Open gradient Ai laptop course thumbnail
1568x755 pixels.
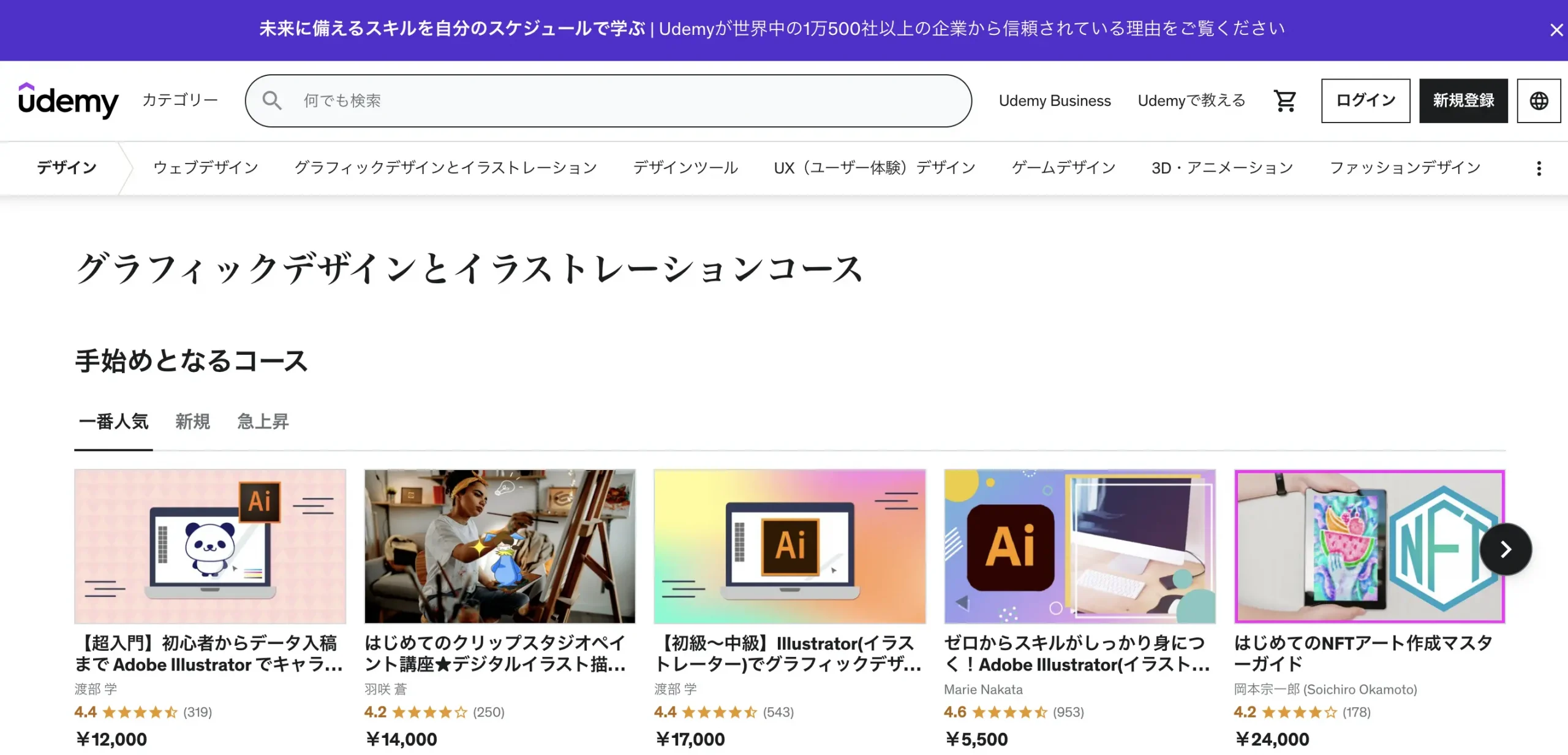790,546
